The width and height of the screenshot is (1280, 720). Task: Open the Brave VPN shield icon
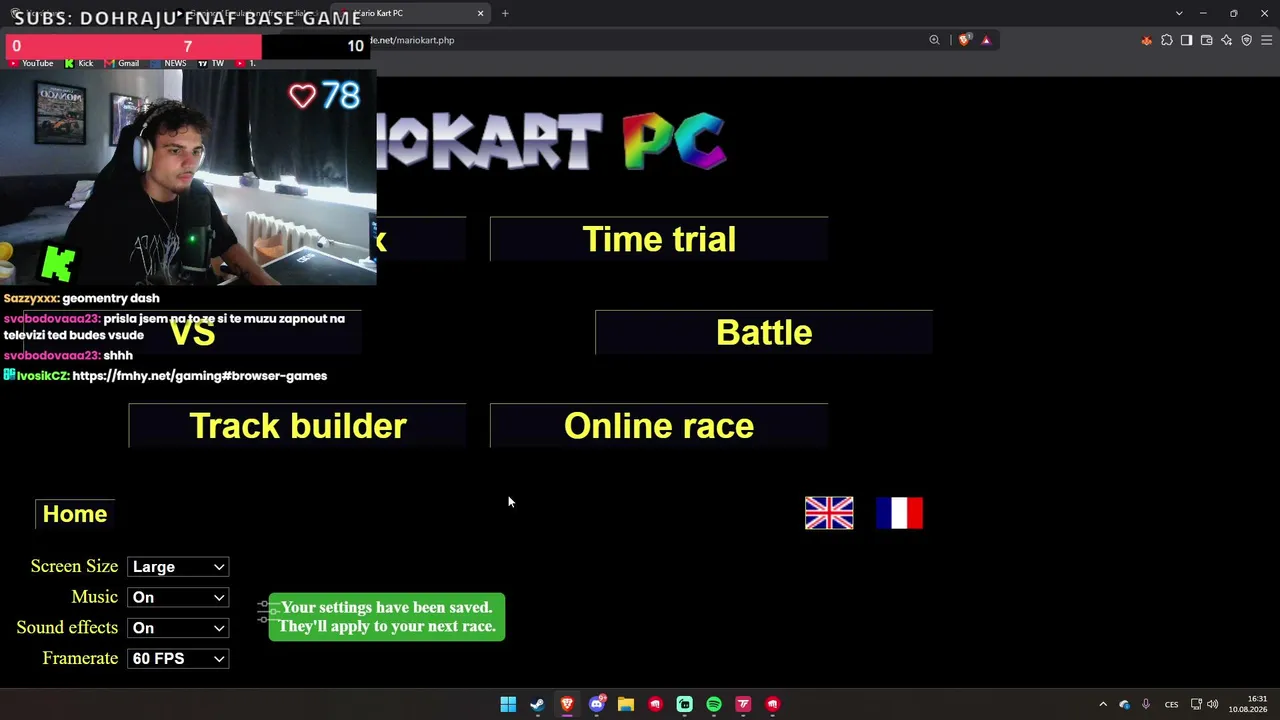coord(1246,40)
